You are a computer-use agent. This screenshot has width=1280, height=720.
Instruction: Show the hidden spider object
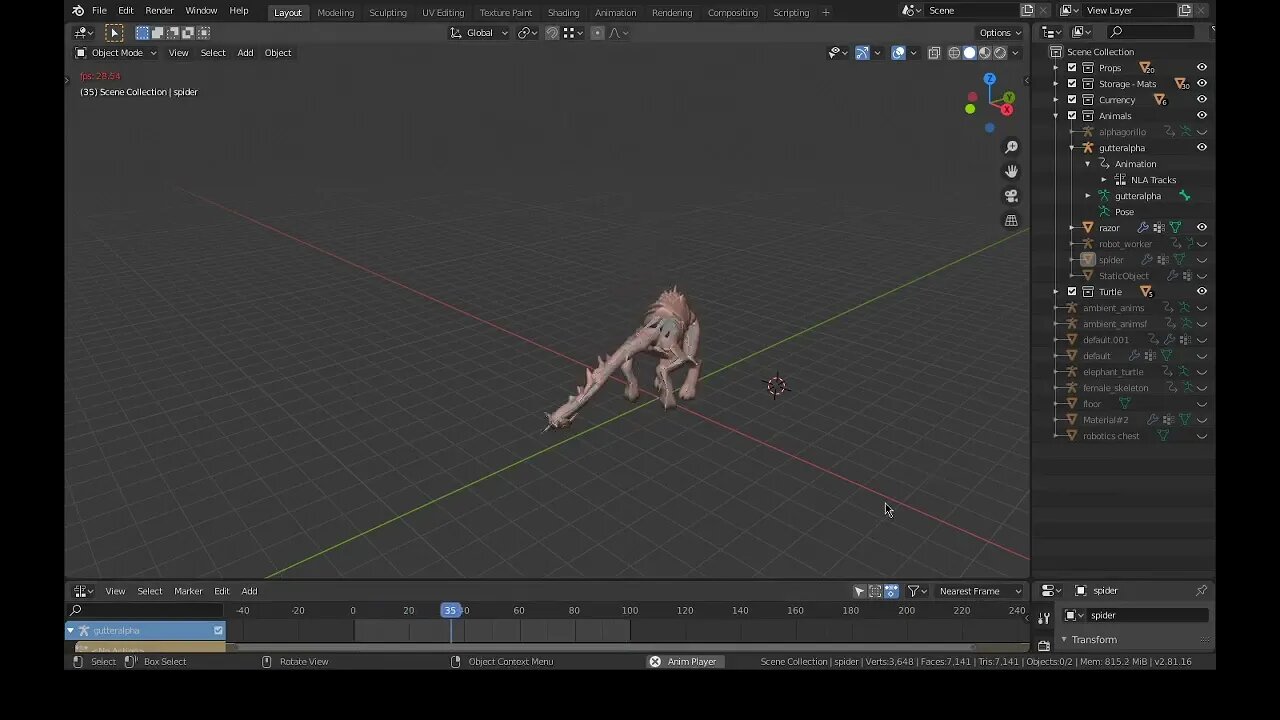(1202, 260)
